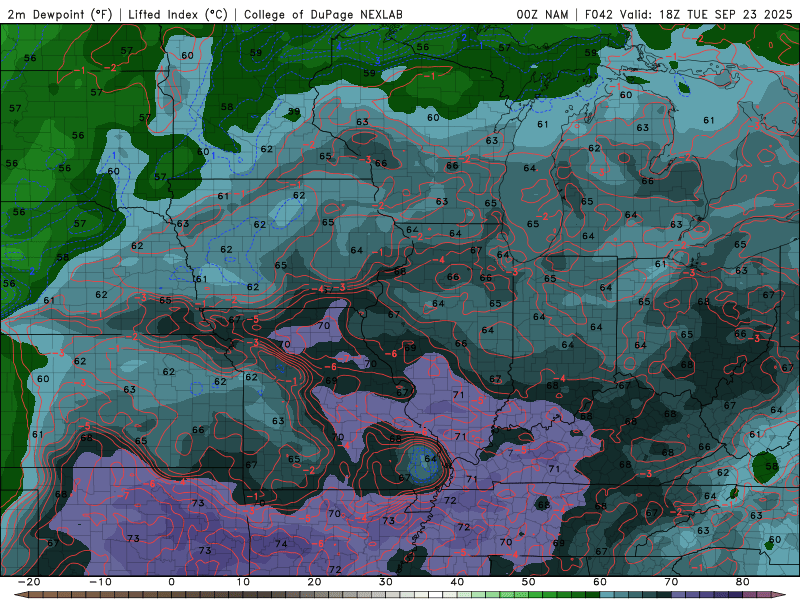Click the 0 label on the color scale

tap(171, 582)
